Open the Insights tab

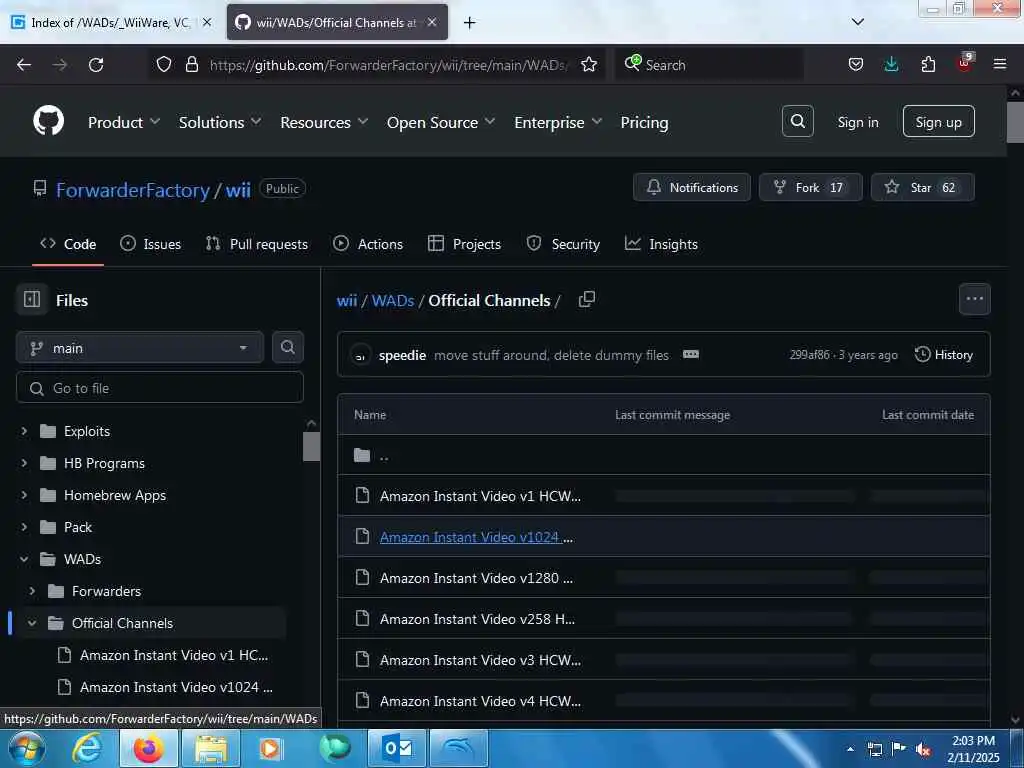[661, 244]
